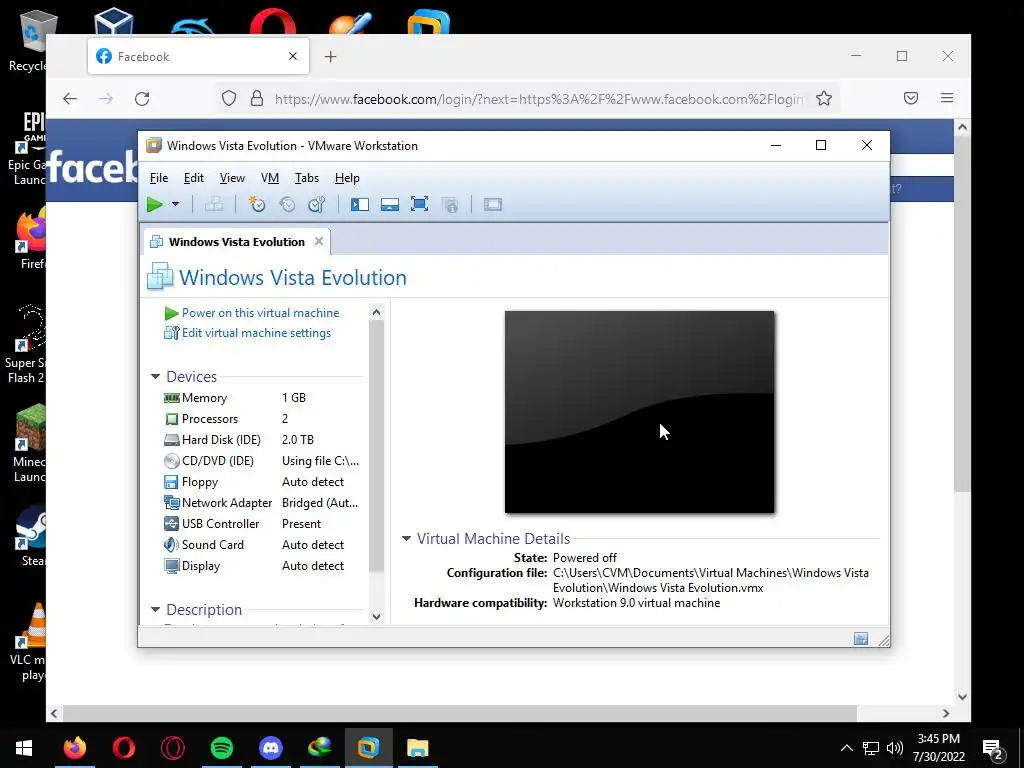
Task: Click the '2.0 TB' hard disk value
Action: pos(298,440)
